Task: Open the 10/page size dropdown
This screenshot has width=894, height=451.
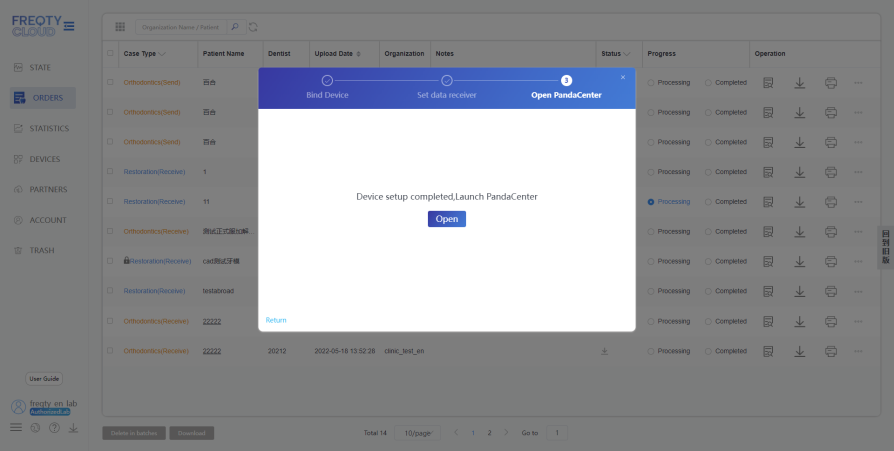Action: [417, 433]
